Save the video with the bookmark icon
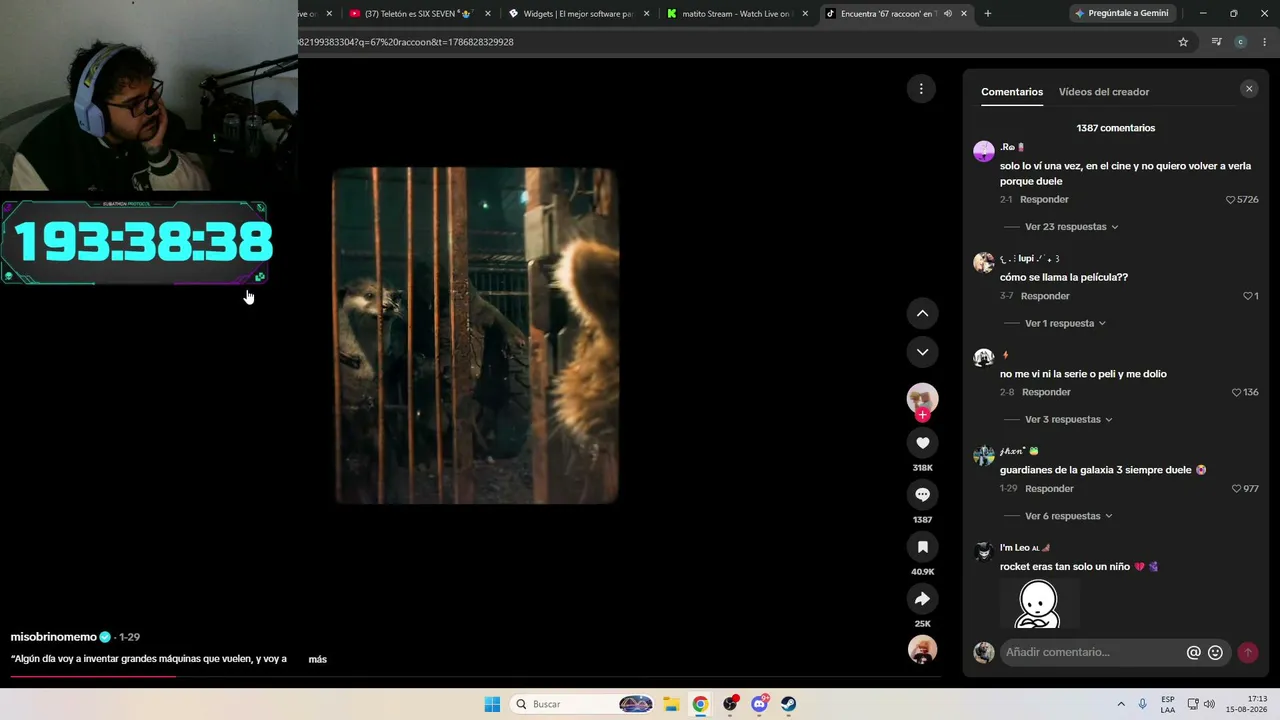 tap(922, 547)
